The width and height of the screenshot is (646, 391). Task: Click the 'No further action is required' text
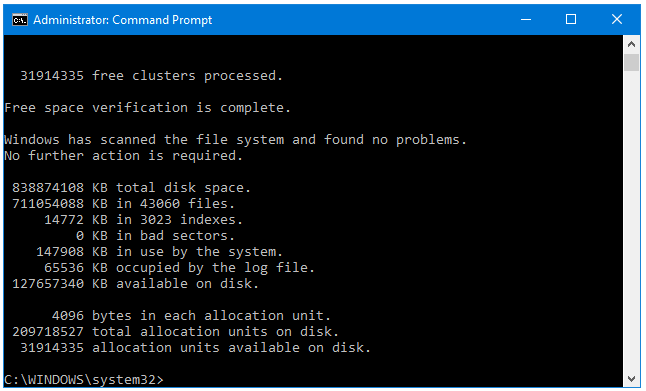[124, 156]
